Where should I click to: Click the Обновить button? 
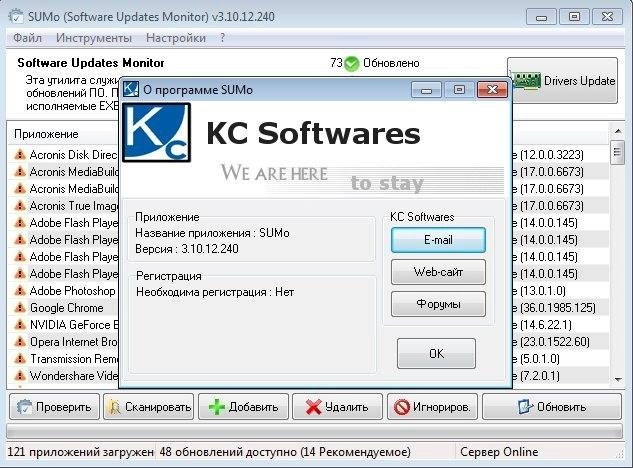pos(551,407)
